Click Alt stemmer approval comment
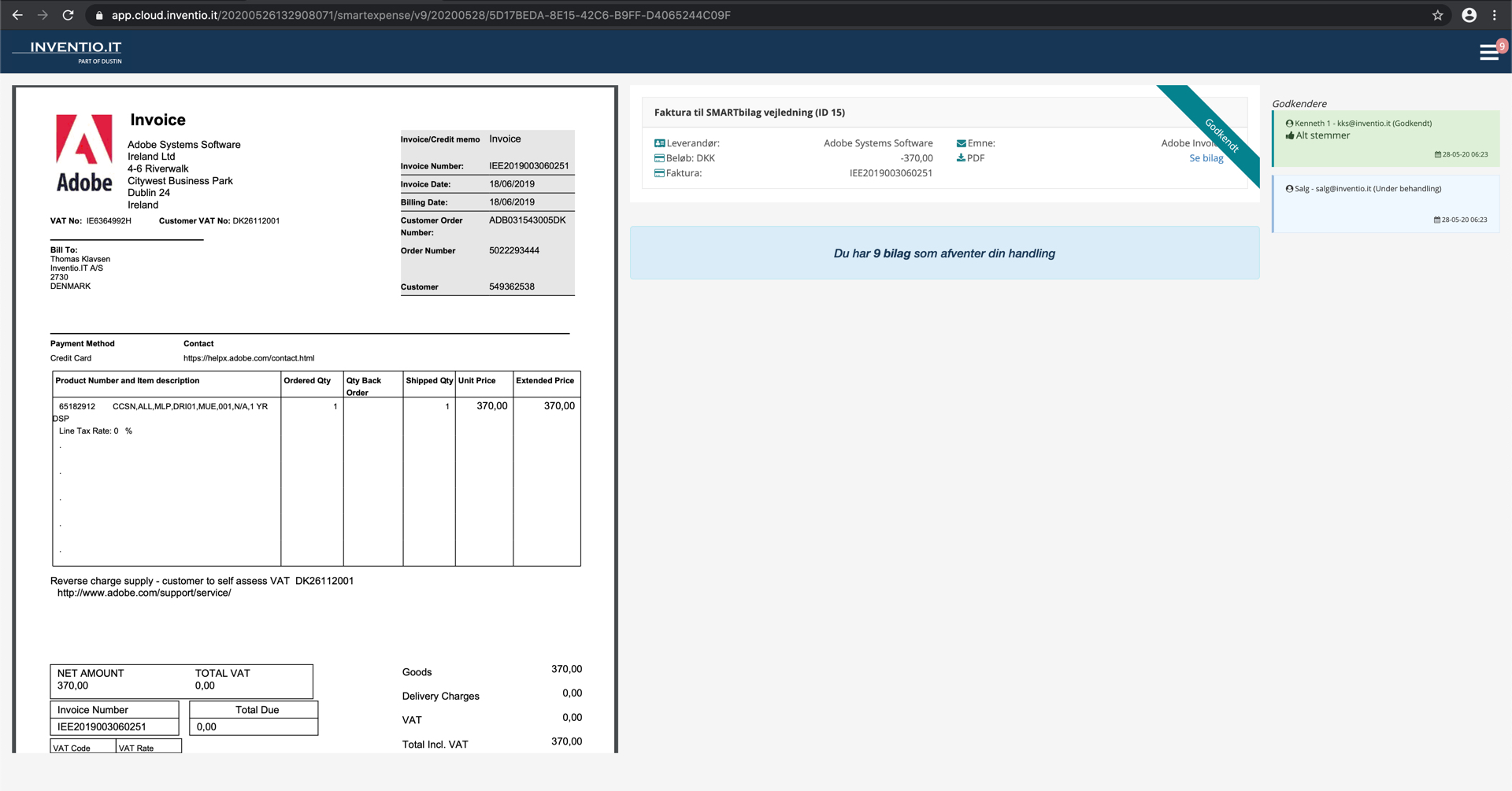 [x=1322, y=135]
